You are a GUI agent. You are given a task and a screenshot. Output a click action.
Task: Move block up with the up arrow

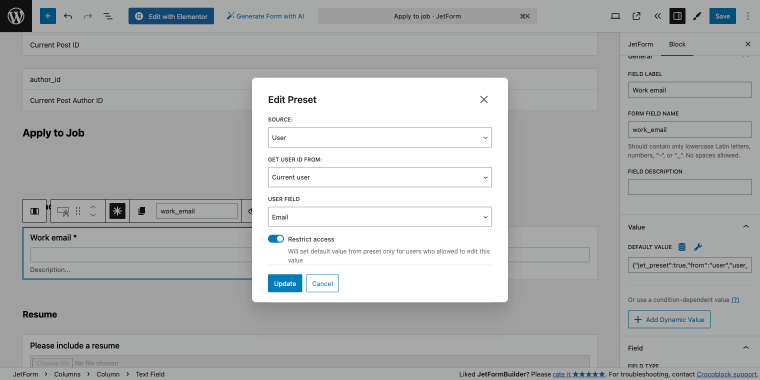click(93, 207)
